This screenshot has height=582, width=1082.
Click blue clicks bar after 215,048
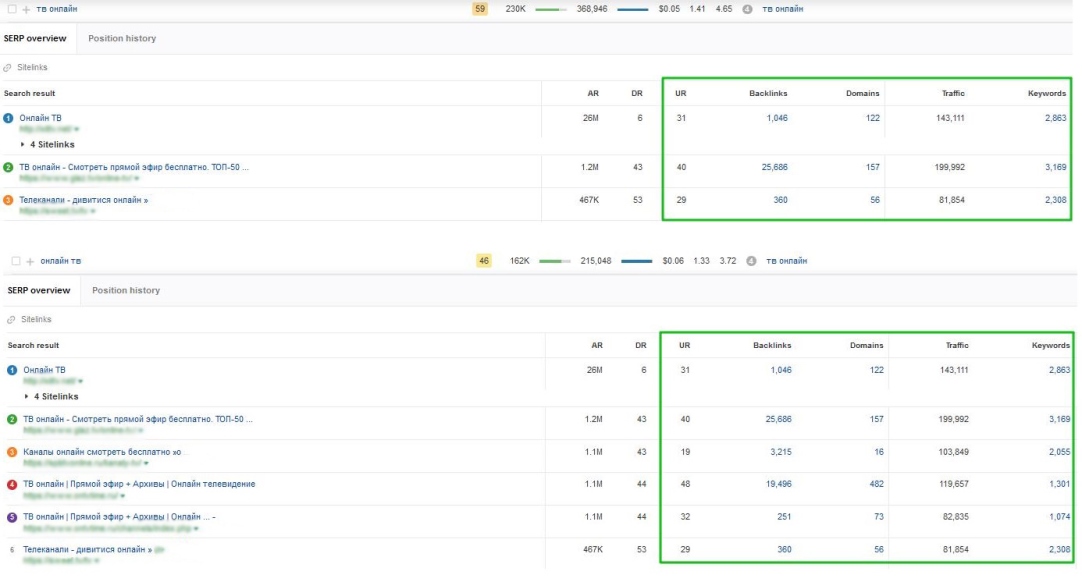(637, 262)
